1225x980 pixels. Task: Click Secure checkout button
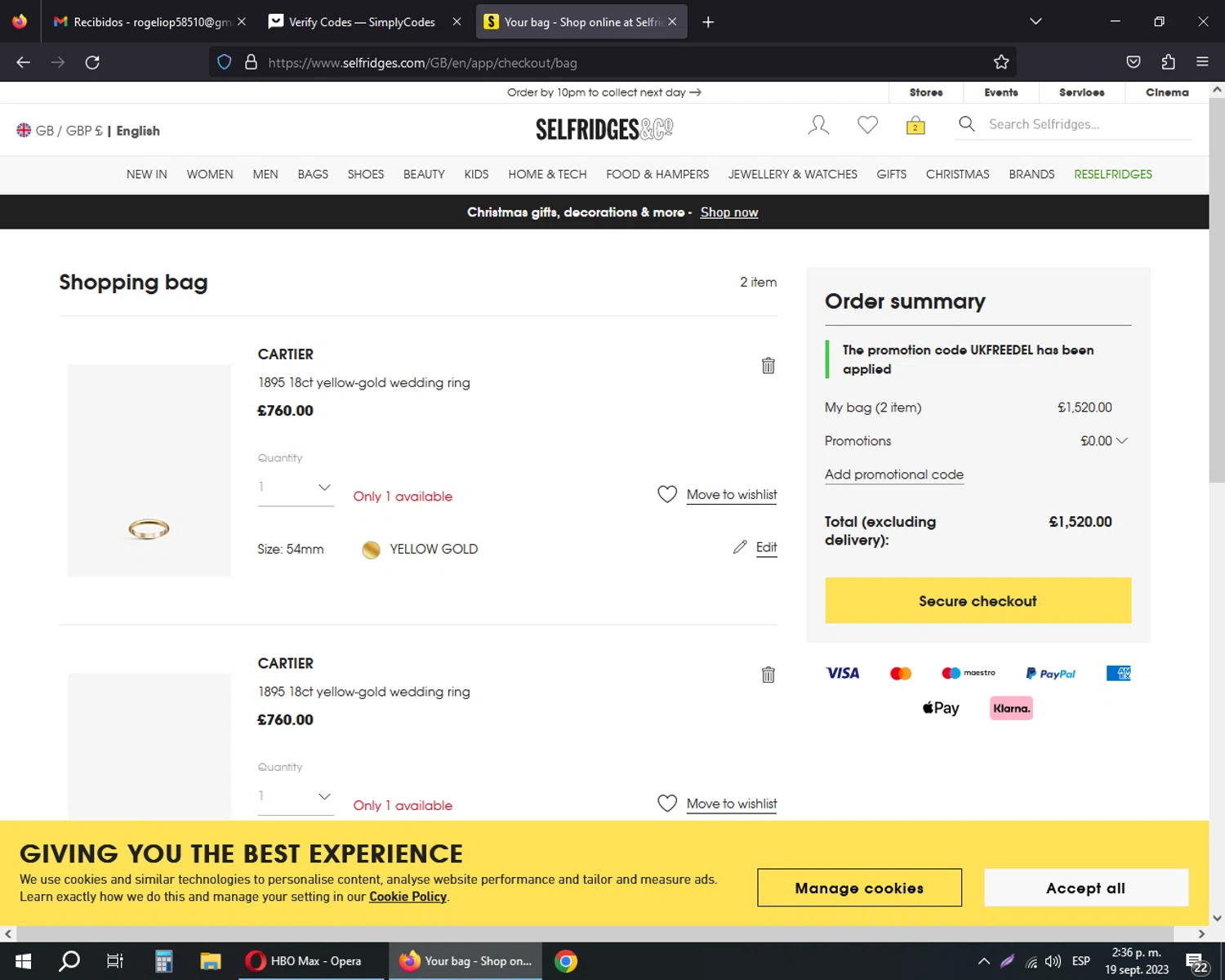tap(978, 600)
